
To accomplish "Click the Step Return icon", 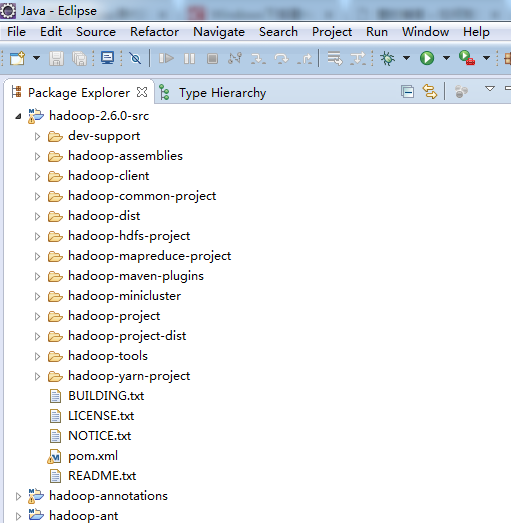I will tap(304, 59).
